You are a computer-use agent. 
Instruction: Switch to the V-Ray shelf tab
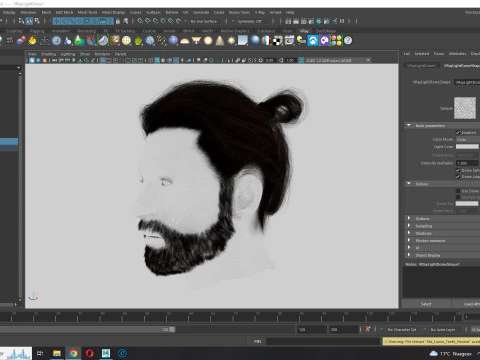pos(304,31)
